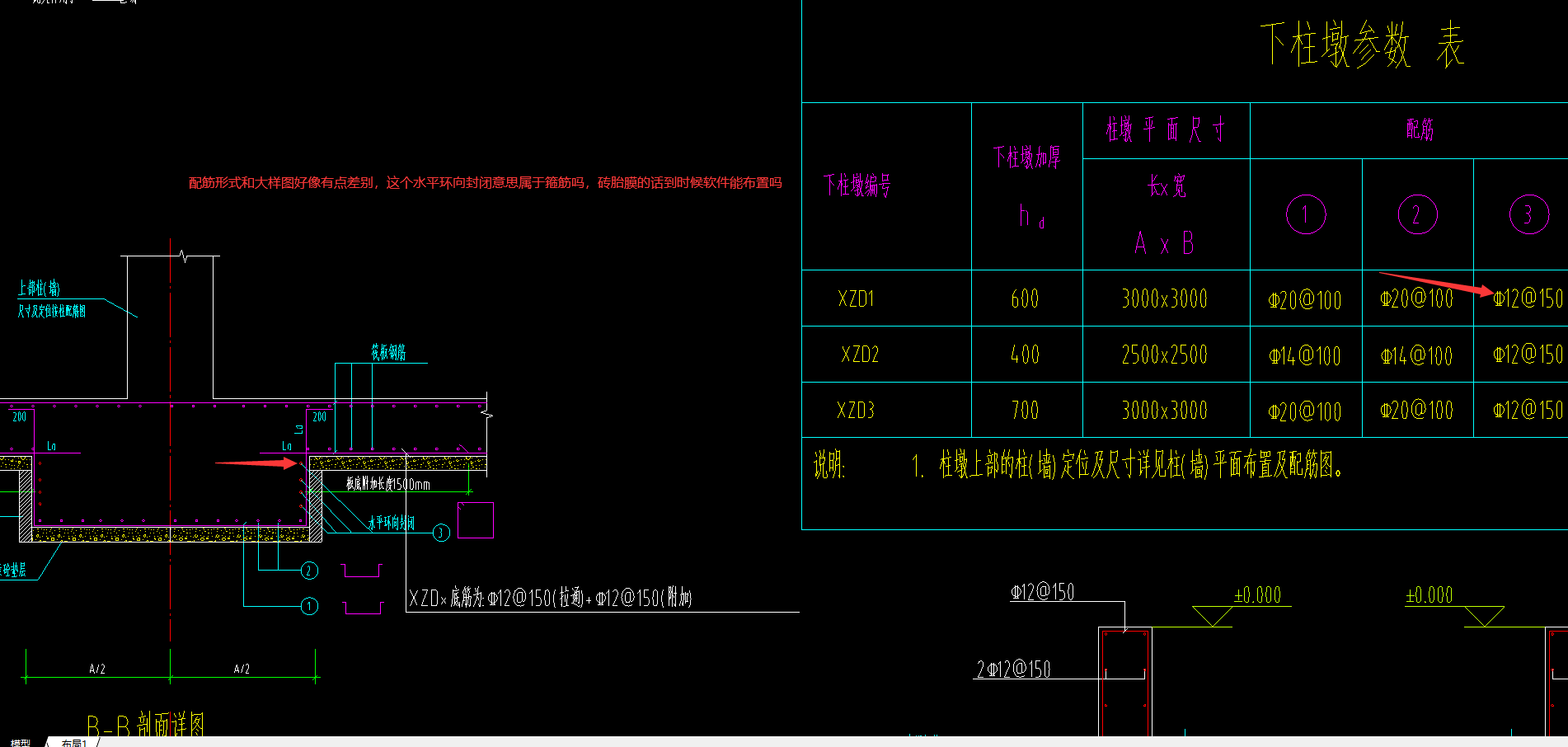Click the XZD3 row label
Image resolution: width=1568 pixels, height=747 pixels.
[856, 410]
